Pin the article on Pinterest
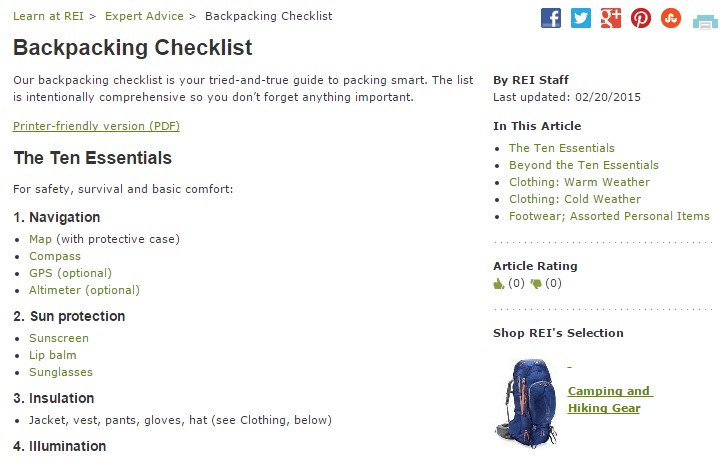 [641, 18]
